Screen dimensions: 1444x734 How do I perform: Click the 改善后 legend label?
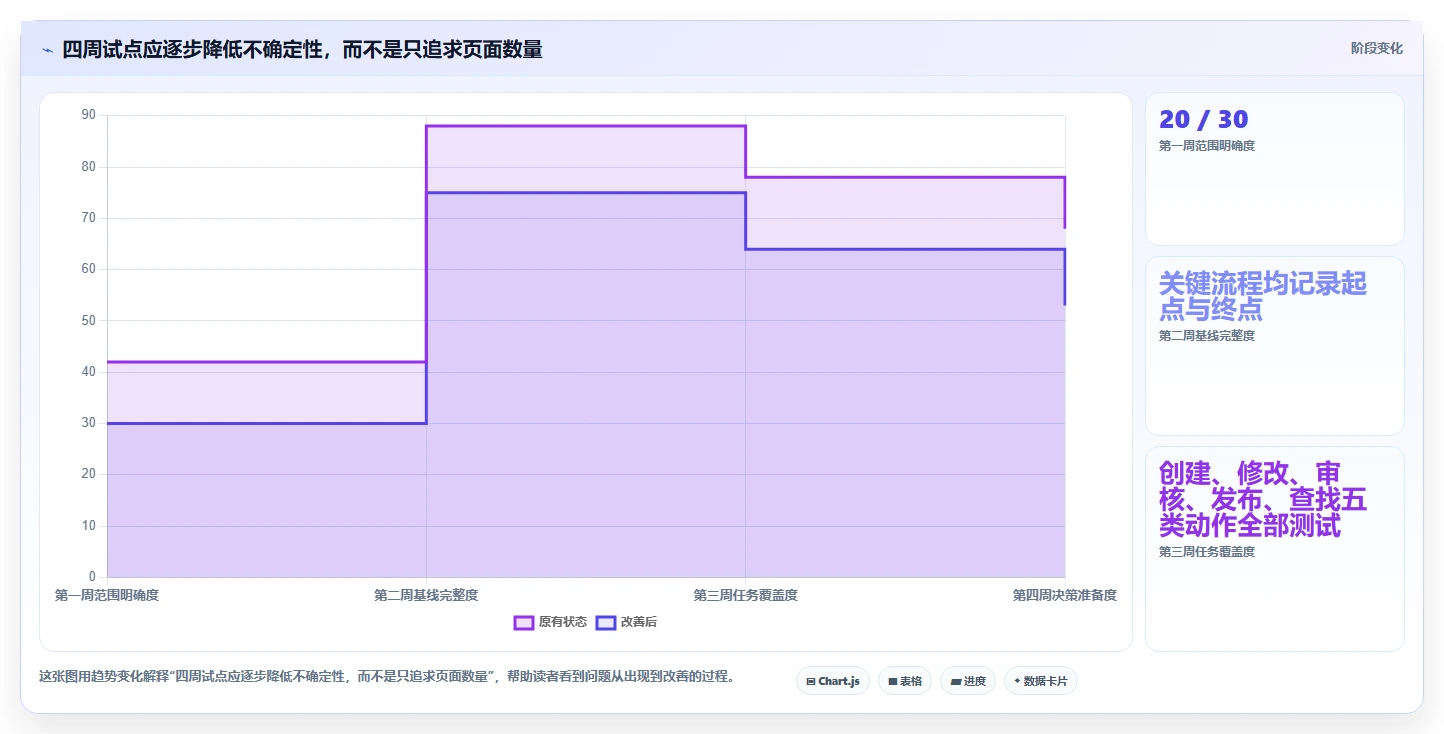click(639, 622)
